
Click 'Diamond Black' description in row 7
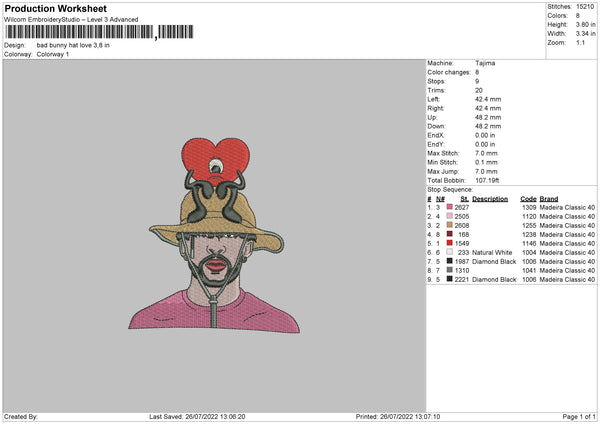coord(494,262)
